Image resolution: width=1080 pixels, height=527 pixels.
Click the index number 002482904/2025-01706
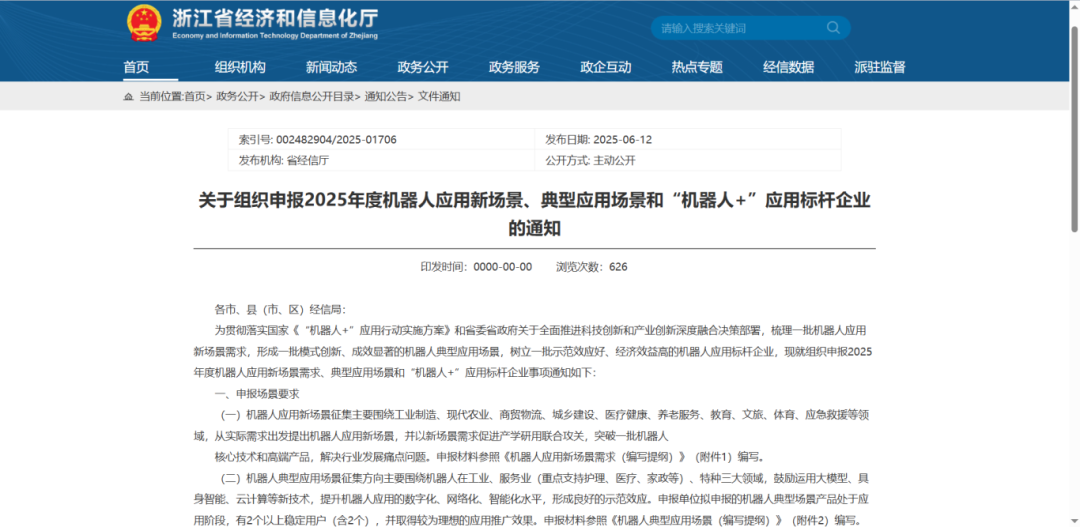[336, 140]
